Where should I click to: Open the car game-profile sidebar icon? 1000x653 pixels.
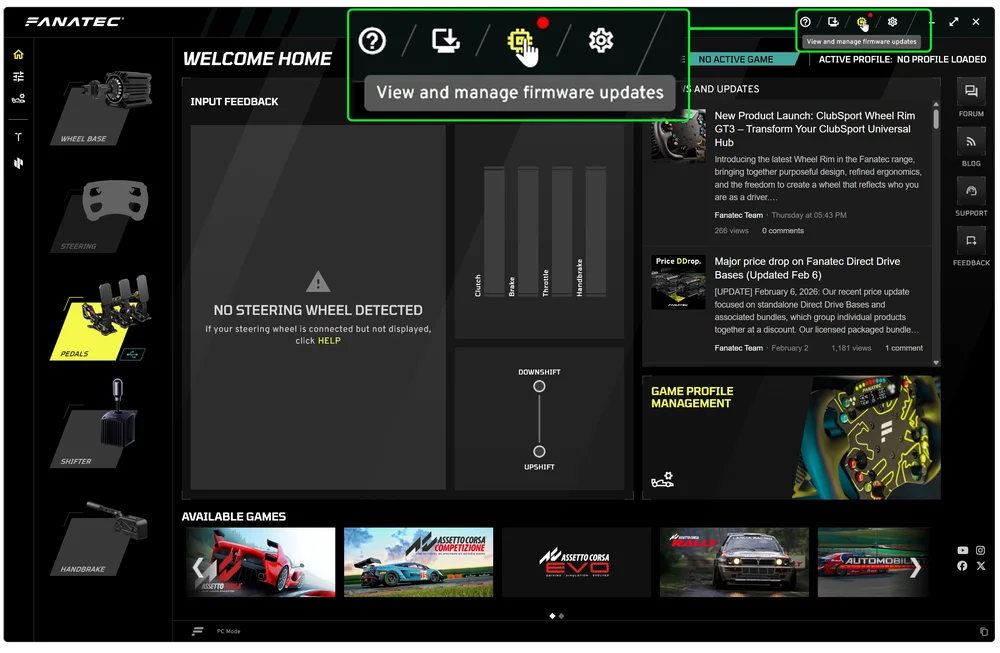18,99
